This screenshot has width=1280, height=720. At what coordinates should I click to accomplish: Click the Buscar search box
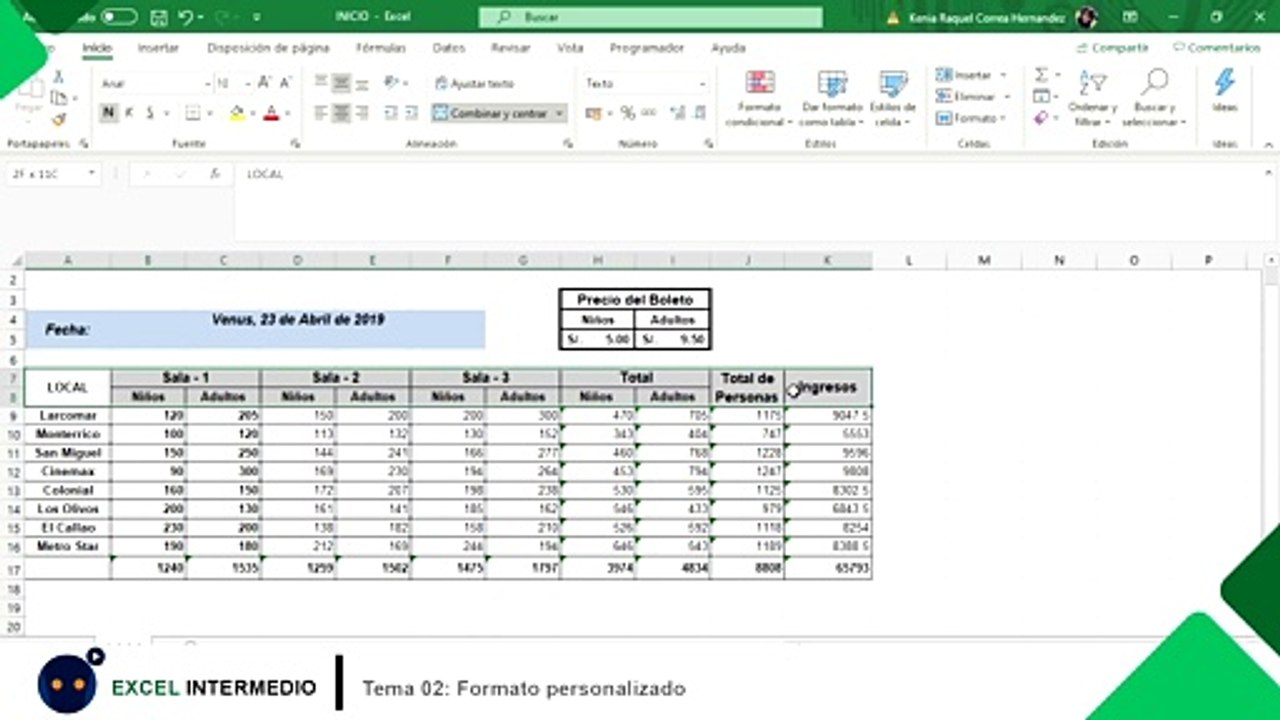651,17
